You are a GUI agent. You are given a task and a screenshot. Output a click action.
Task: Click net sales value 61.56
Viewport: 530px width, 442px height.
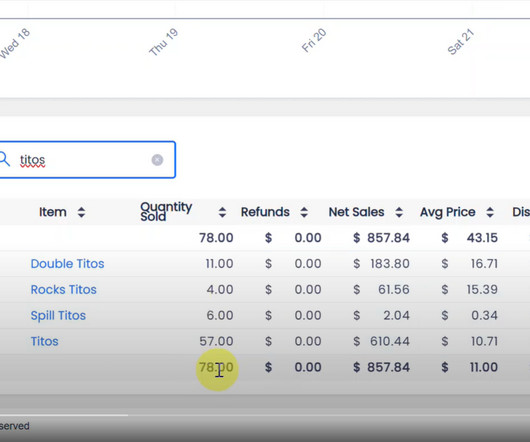[x=394, y=290]
